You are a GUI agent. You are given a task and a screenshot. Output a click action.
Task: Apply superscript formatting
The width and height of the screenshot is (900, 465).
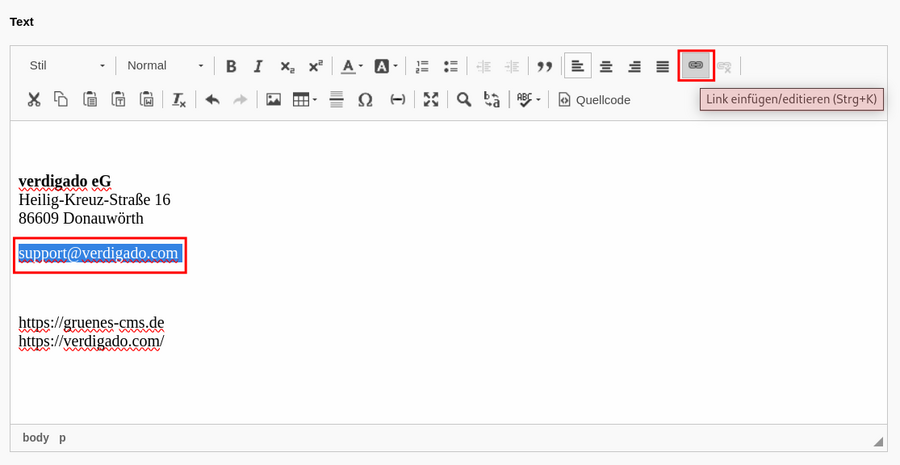point(315,66)
